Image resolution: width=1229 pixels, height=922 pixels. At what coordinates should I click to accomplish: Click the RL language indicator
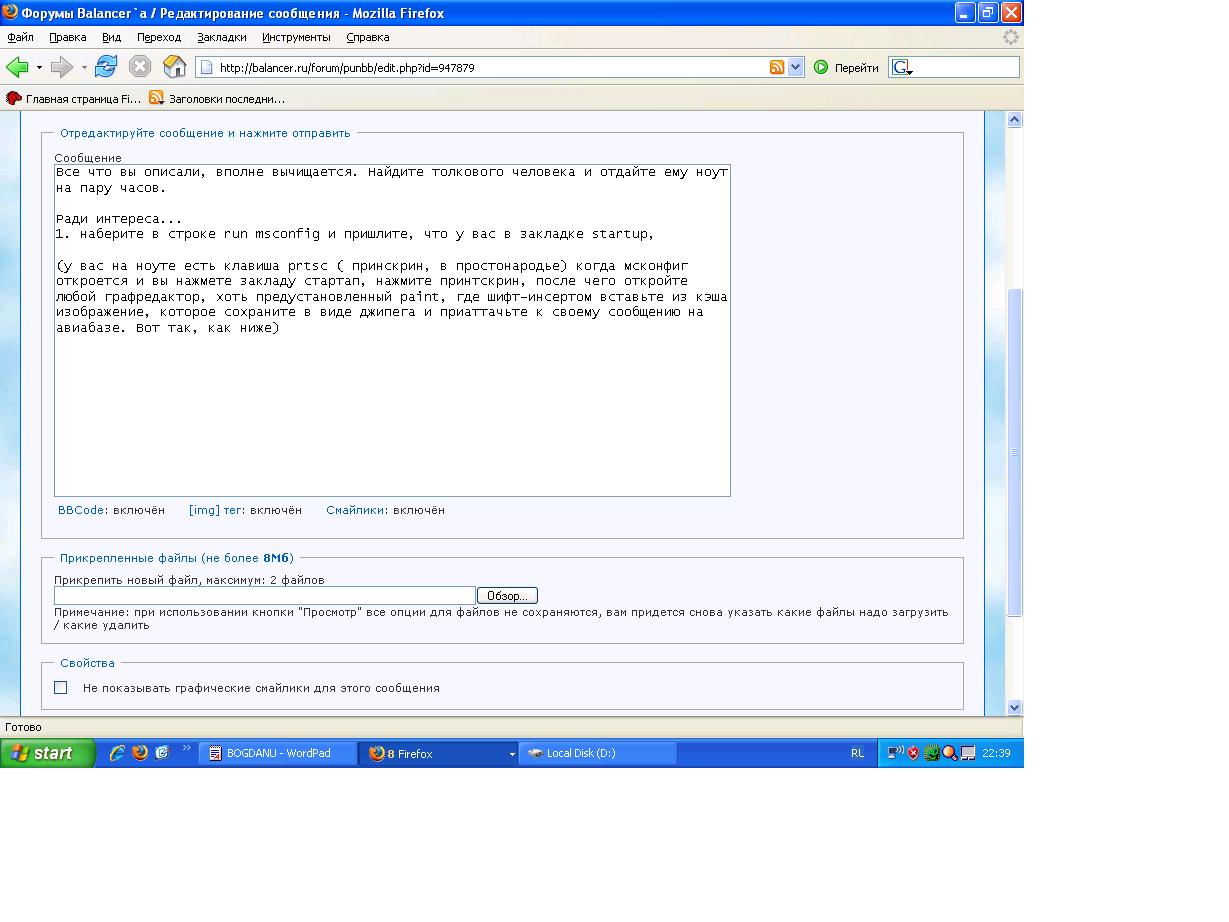click(x=857, y=753)
